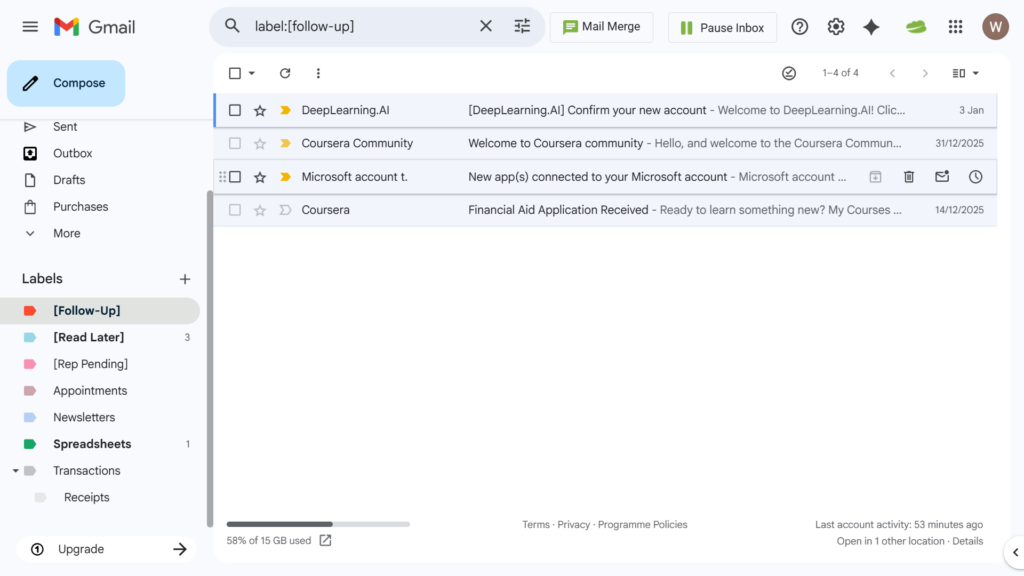The width and height of the screenshot is (1024, 576).
Task: Show search options filter icon
Action: [522, 26]
